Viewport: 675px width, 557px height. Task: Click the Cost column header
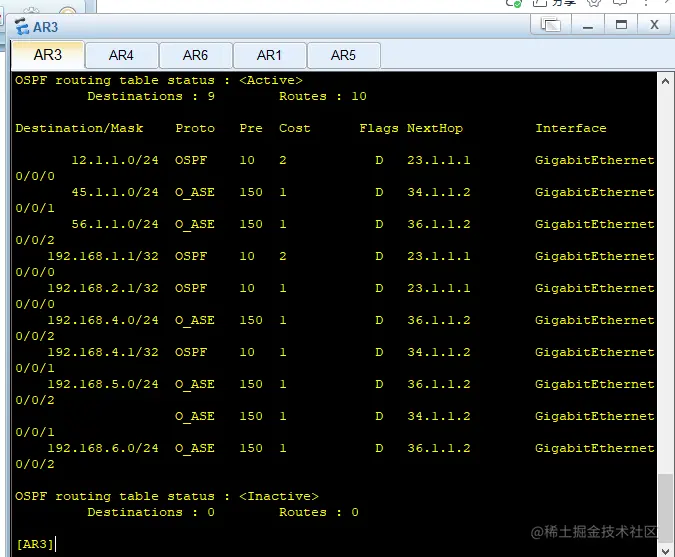(x=294, y=128)
